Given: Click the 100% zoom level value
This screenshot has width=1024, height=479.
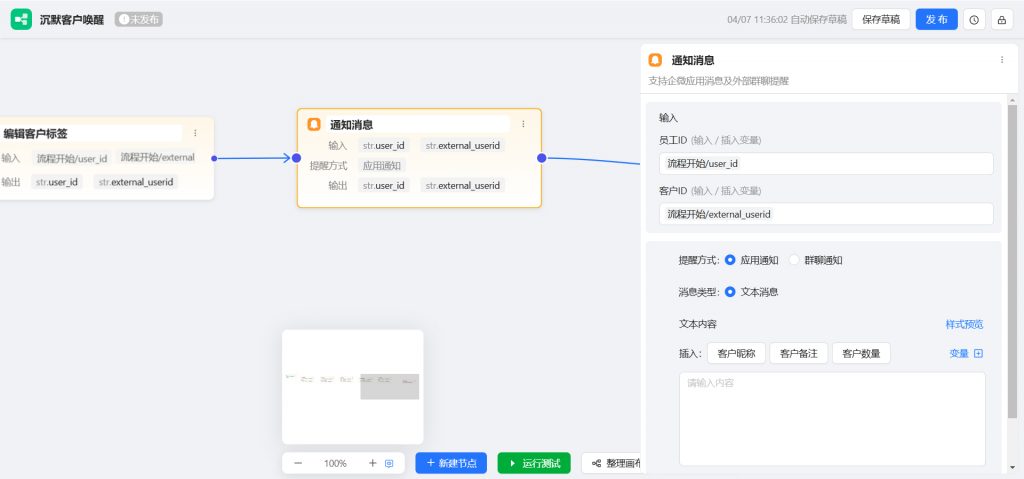Looking at the screenshot, I should point(335,463).
